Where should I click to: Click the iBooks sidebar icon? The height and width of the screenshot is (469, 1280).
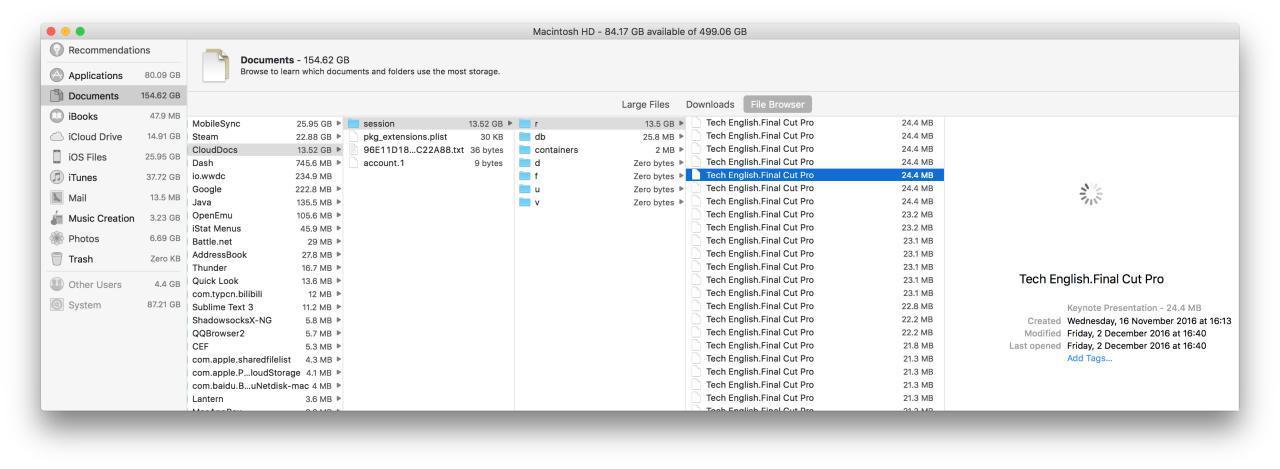coord(56,116)
